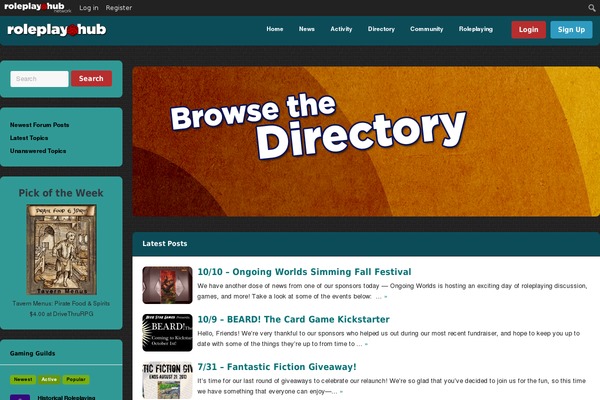Screen dimensions: 600x400
Task: Click the Browse the Directory banner
Action: [x=366, y=142]
